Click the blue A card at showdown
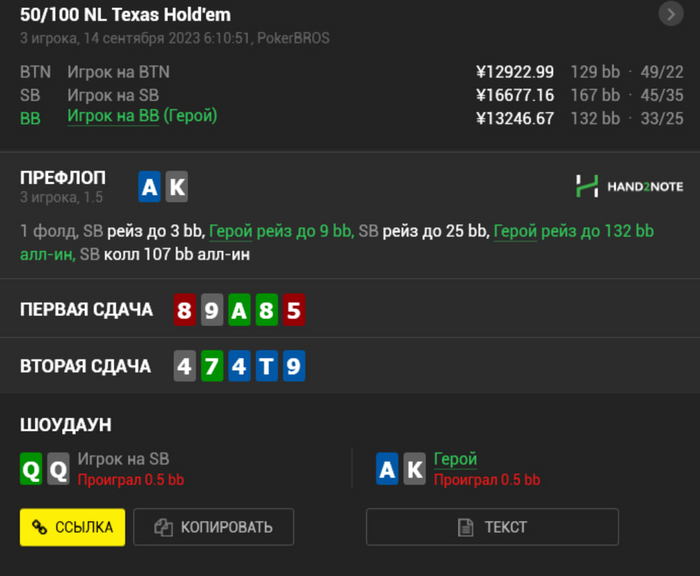 click(x=387, y=469)
